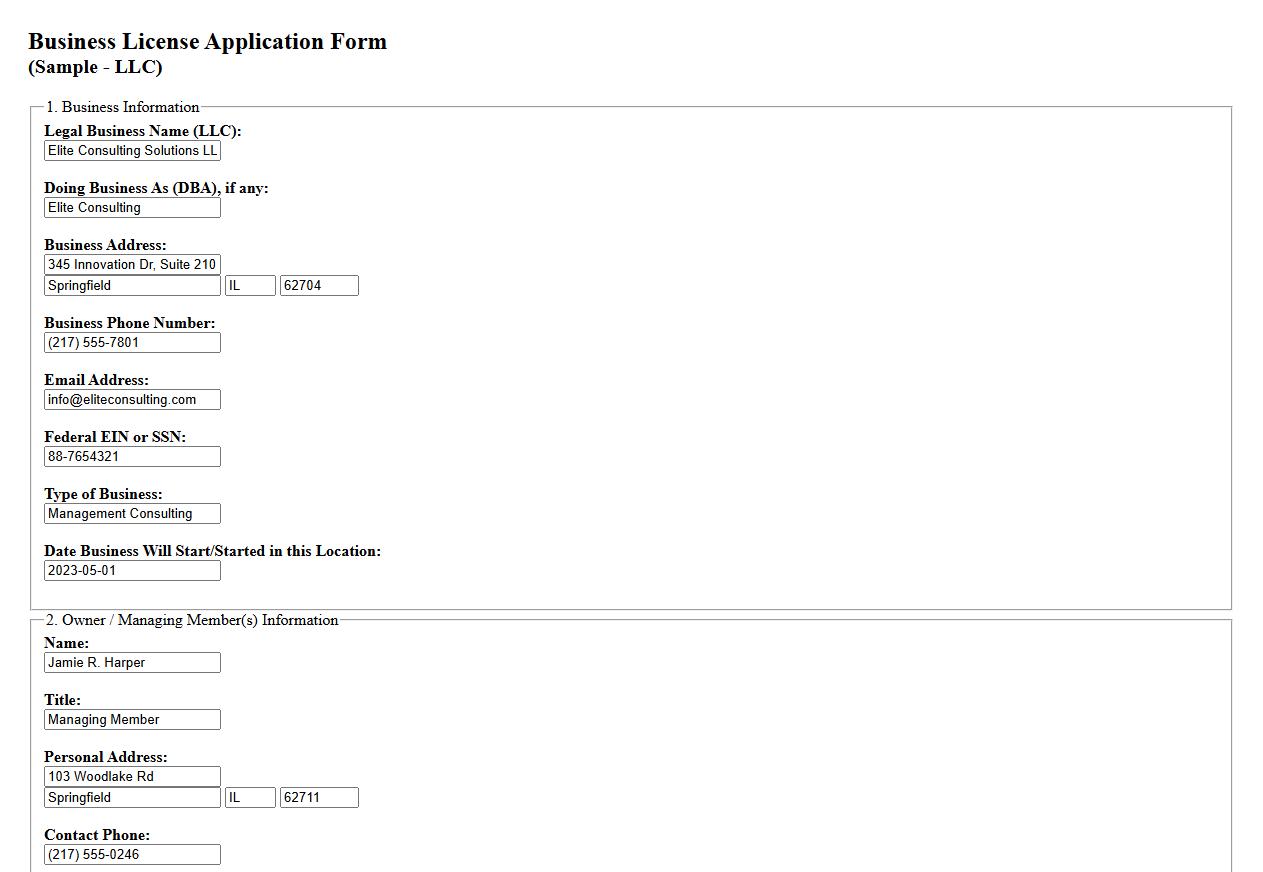This screenshot has height=872, width=1263.
Task: Click the Contact Phone field
Action: 132,854
